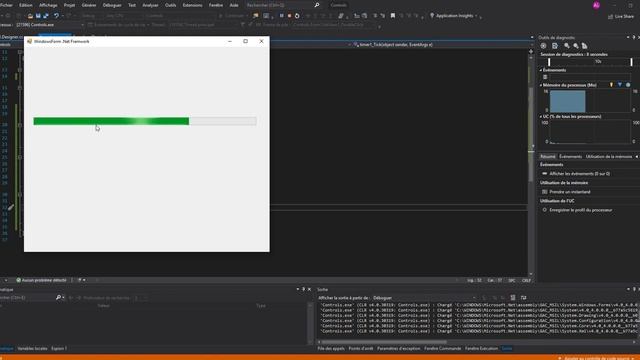Click the Aucun problème détecté status indicator
The width and height of the screenshot is (640, 360).
[41, 280]
